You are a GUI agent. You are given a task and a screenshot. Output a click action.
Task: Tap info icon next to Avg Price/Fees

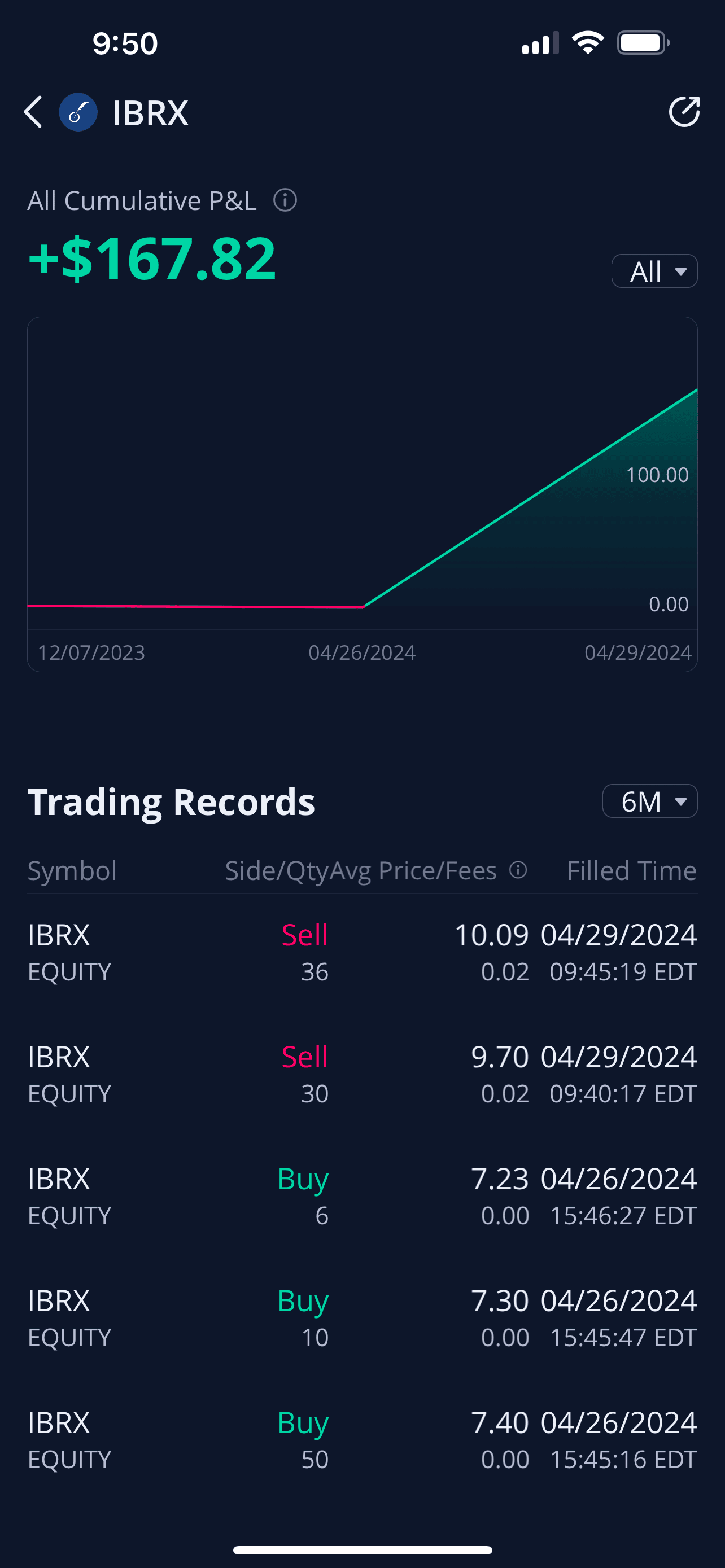(518, 870)
